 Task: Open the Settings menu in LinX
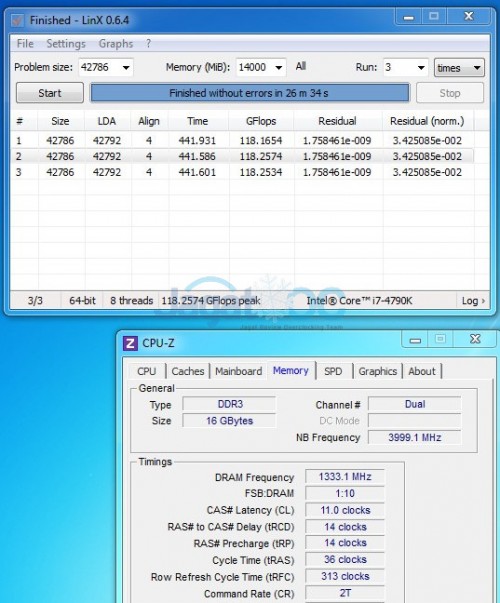tap(66, 43)
